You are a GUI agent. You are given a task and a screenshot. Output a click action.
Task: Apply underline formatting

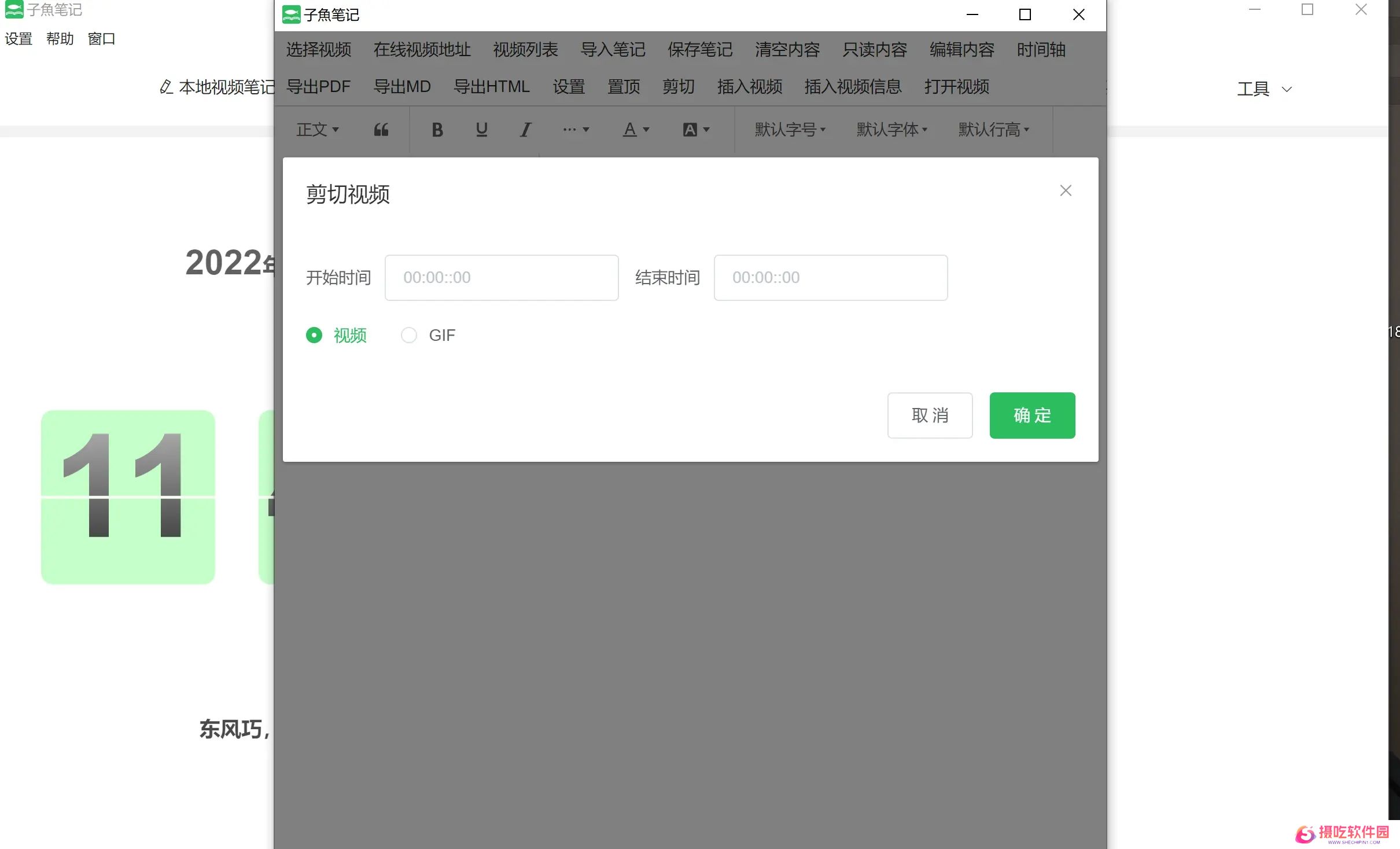(481, 130)
